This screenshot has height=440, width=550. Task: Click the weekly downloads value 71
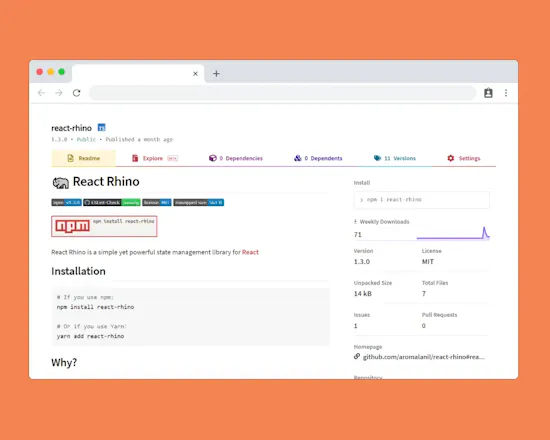click(357, 234)
